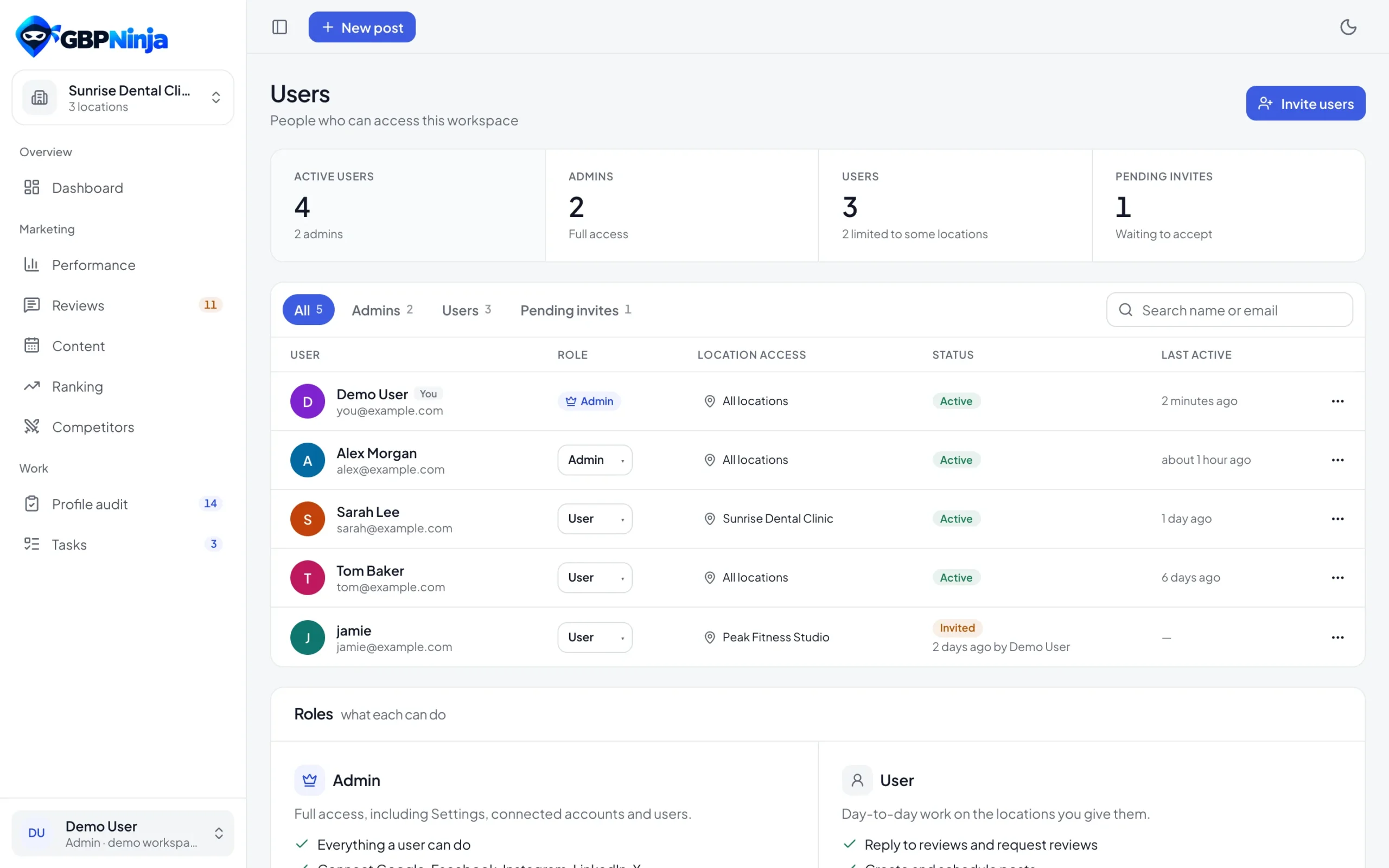Image resolution: width=1389 pixels, height=868 pixels.
Task: Select the All users tab
Action: pos(308,310)
